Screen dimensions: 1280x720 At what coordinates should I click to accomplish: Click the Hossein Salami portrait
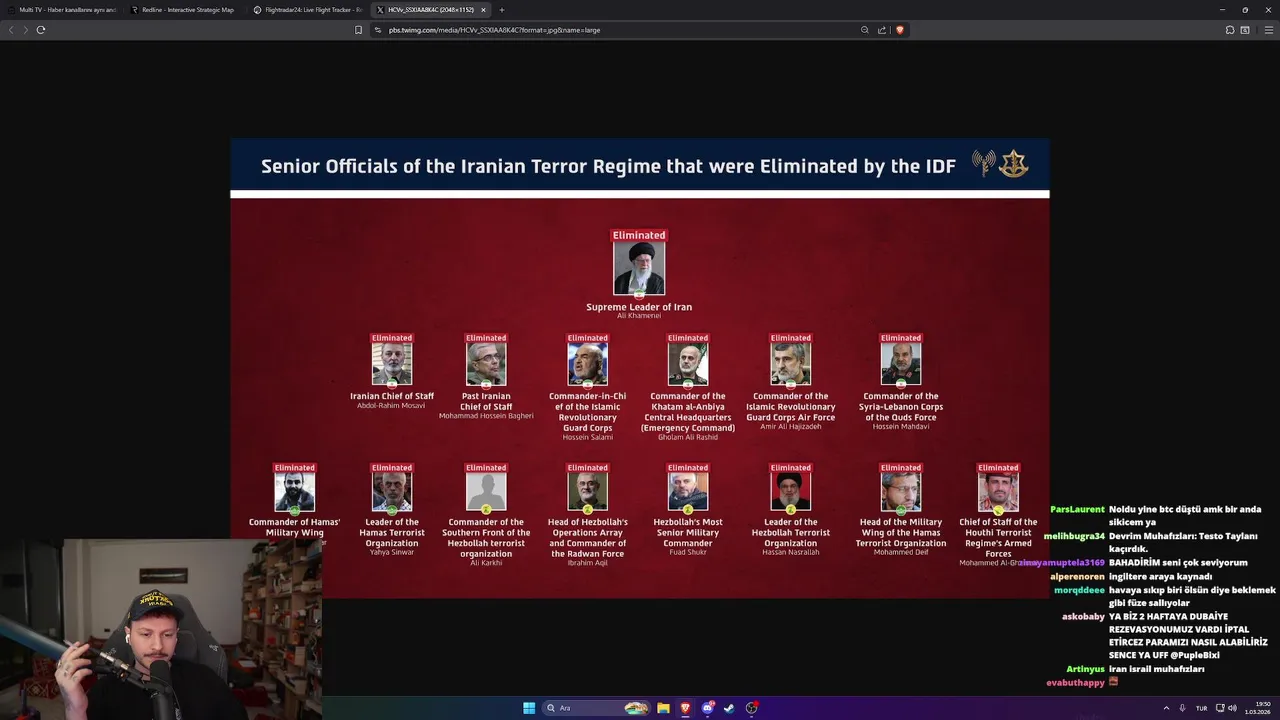[588, 364]
